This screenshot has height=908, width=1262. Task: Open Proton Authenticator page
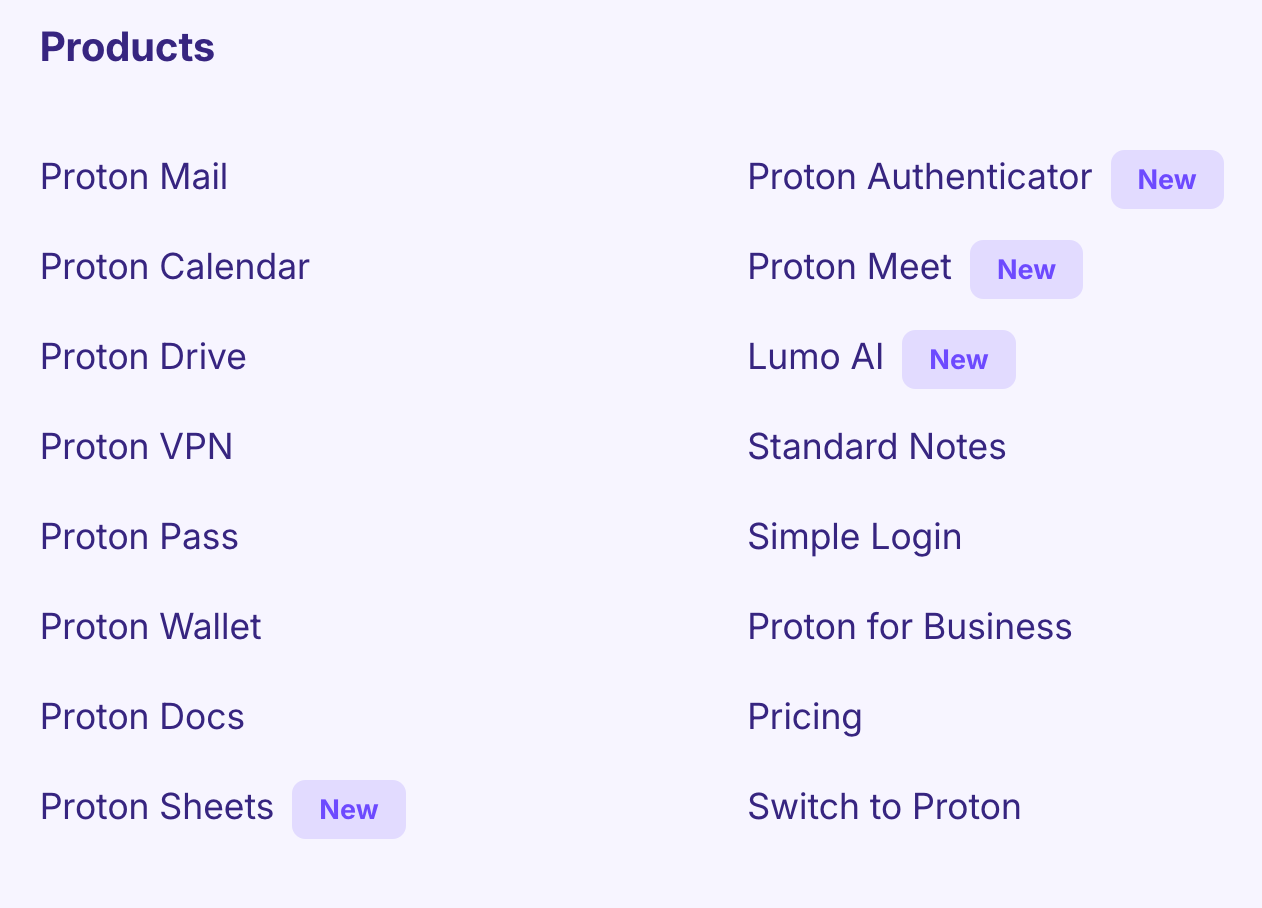tap(919, 178)
